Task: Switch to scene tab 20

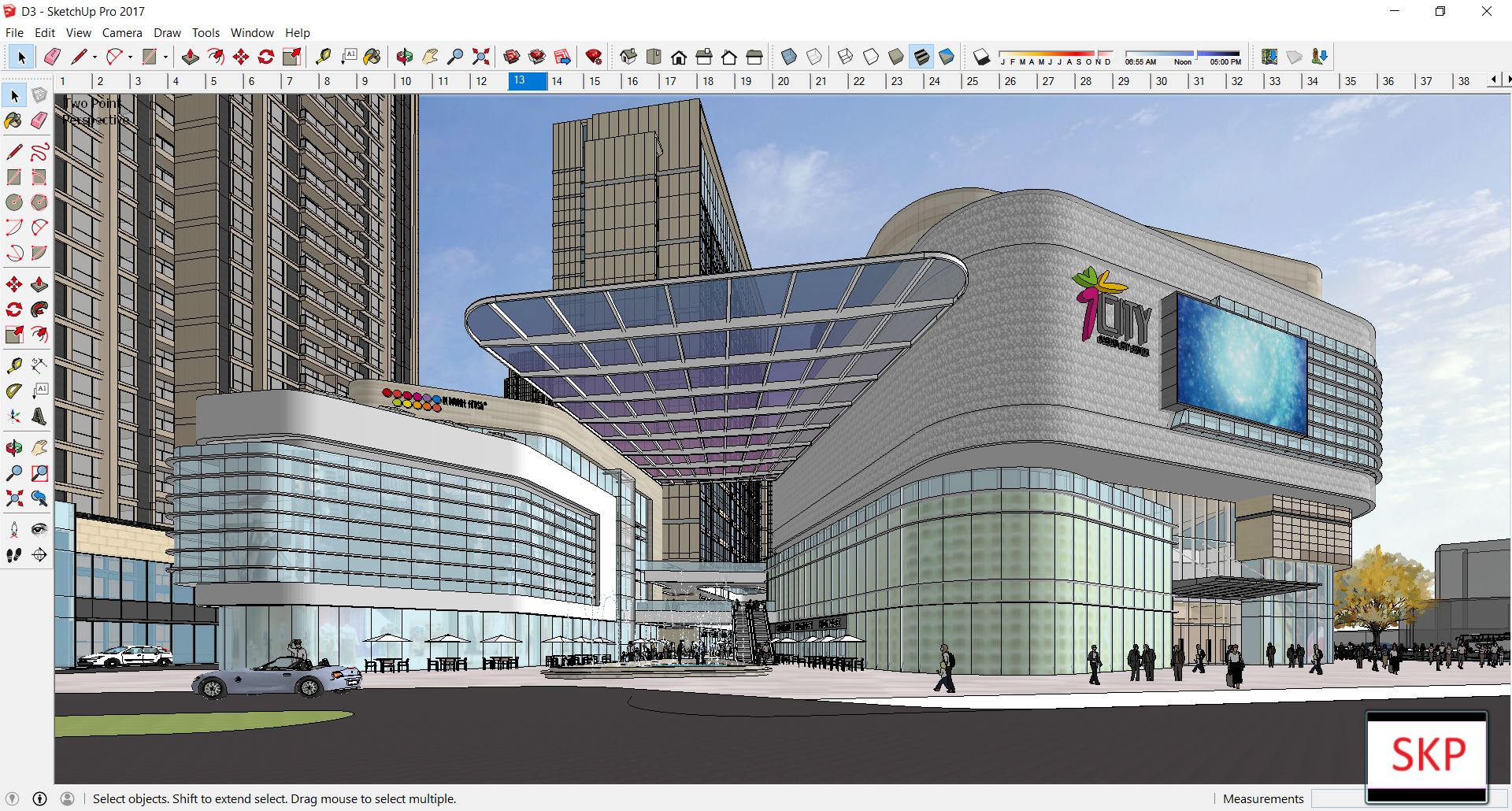Action: [x=783, y=81]
